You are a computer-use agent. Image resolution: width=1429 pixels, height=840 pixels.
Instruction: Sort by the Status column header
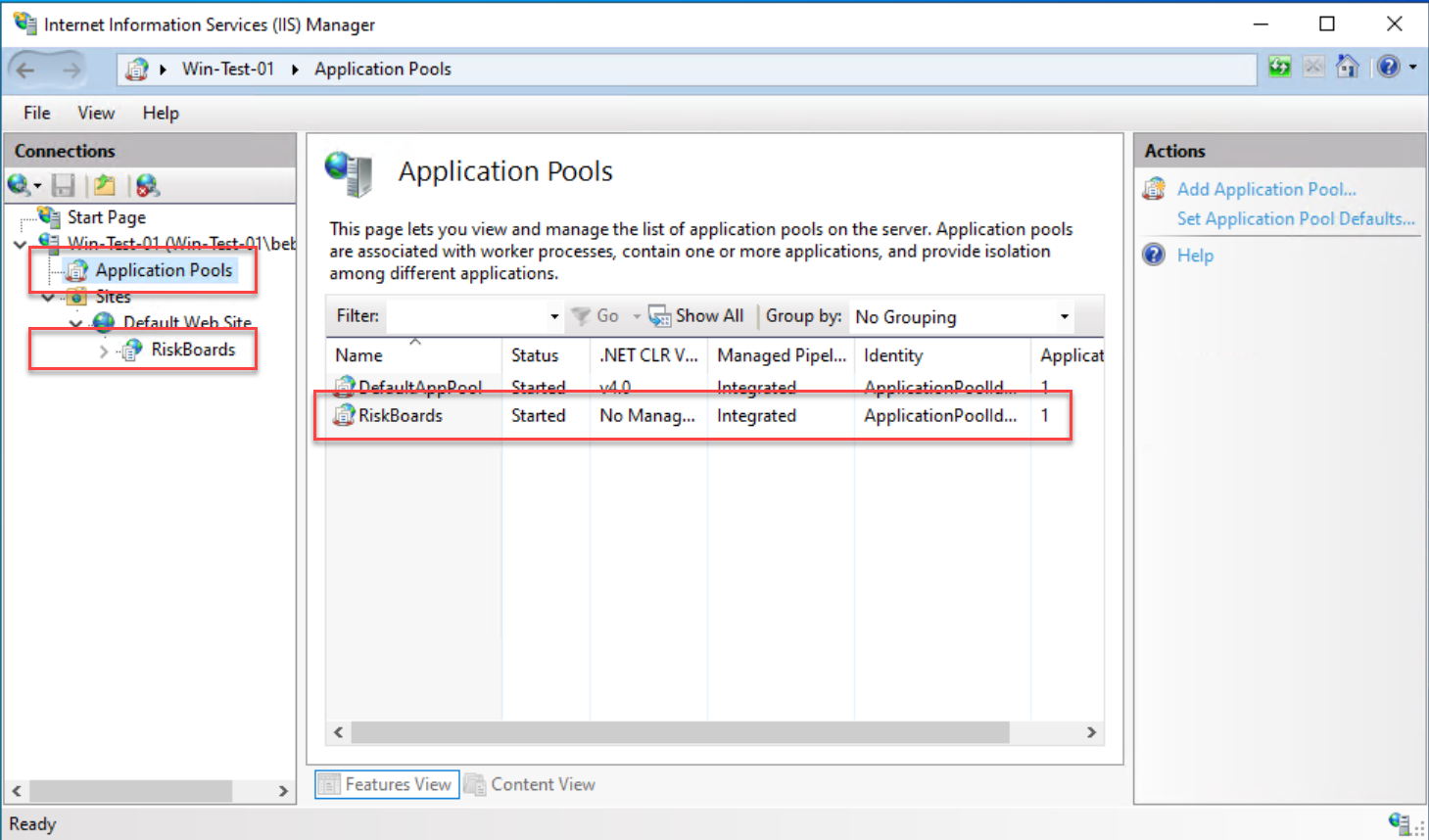[x=546, y=355]
